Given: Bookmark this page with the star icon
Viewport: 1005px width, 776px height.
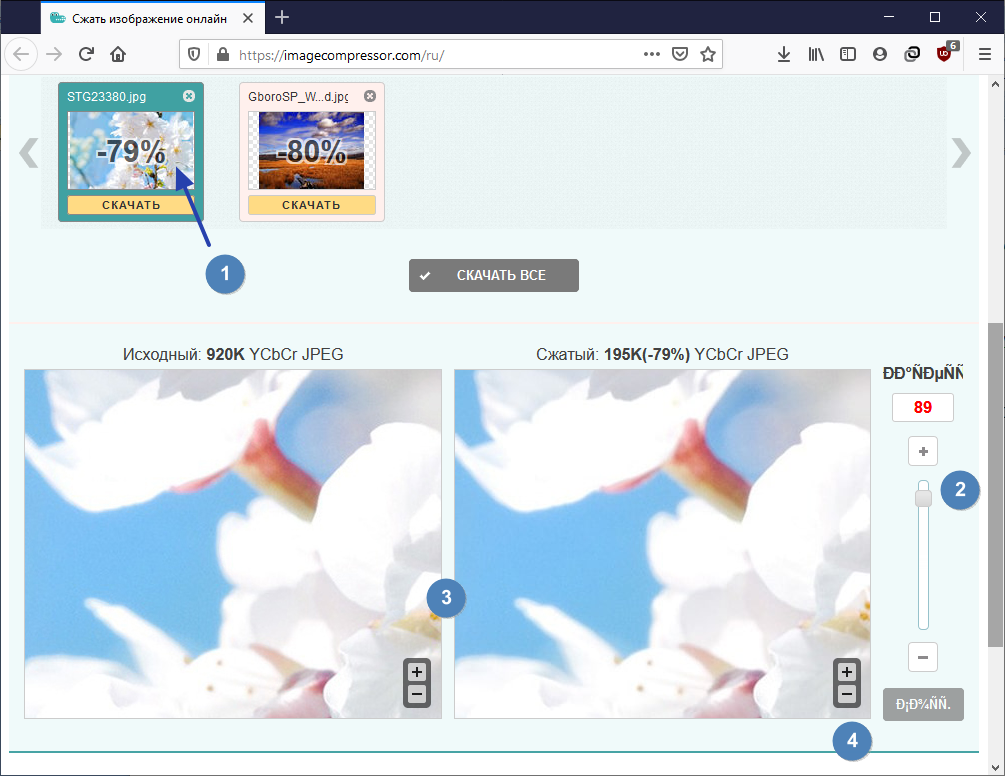Looking at the screenshot, I should (x=708, y=54).
